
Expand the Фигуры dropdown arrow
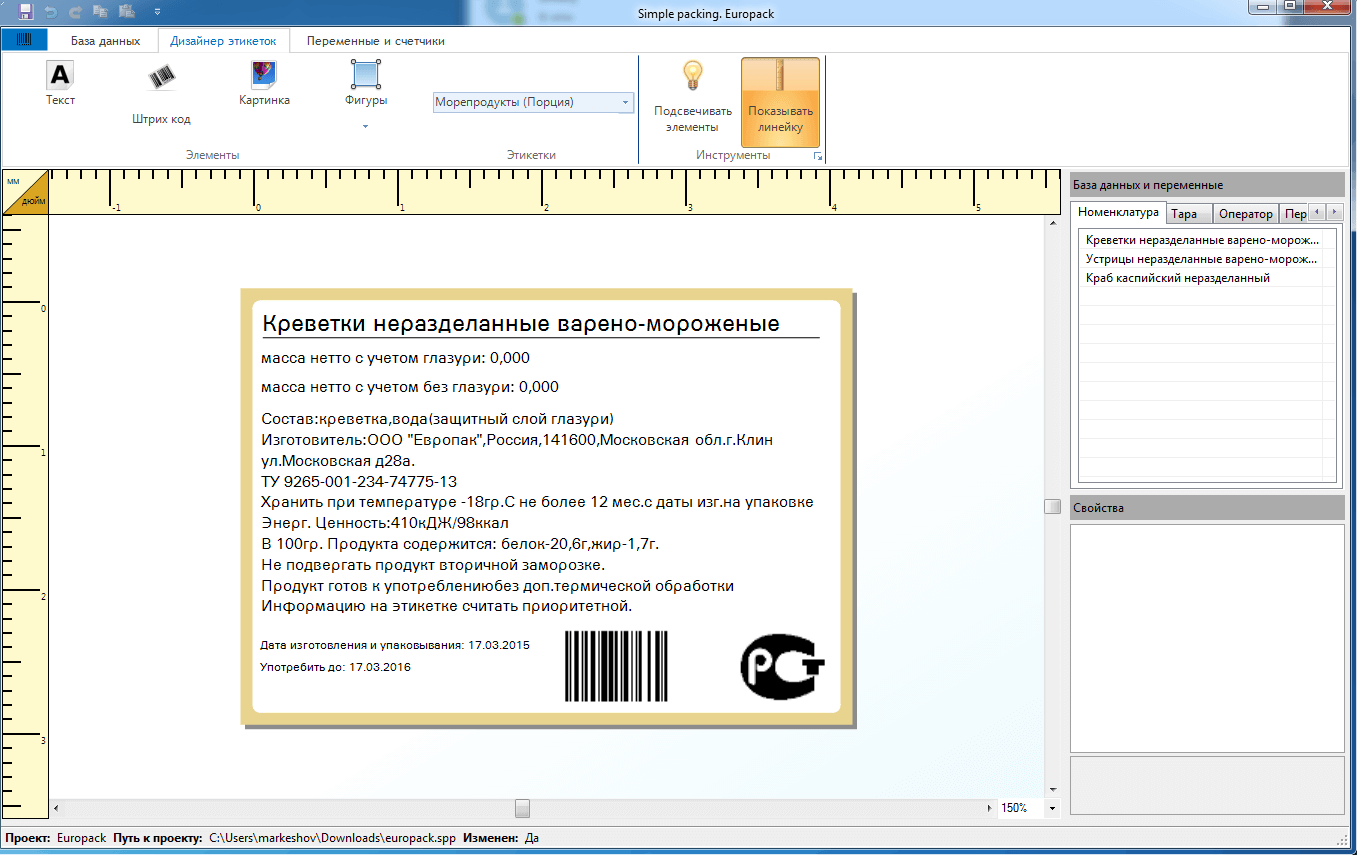(366, 126)
